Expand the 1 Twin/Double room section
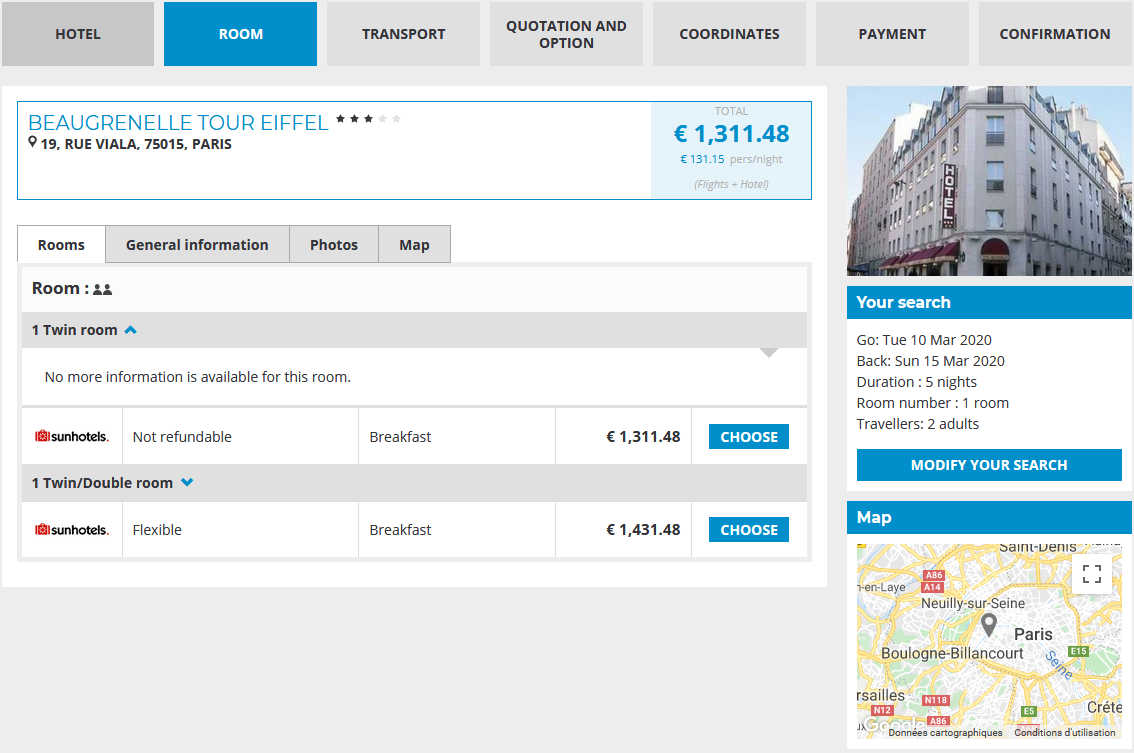The width and height of the screenshot is (1134, 753). point(187,483)
